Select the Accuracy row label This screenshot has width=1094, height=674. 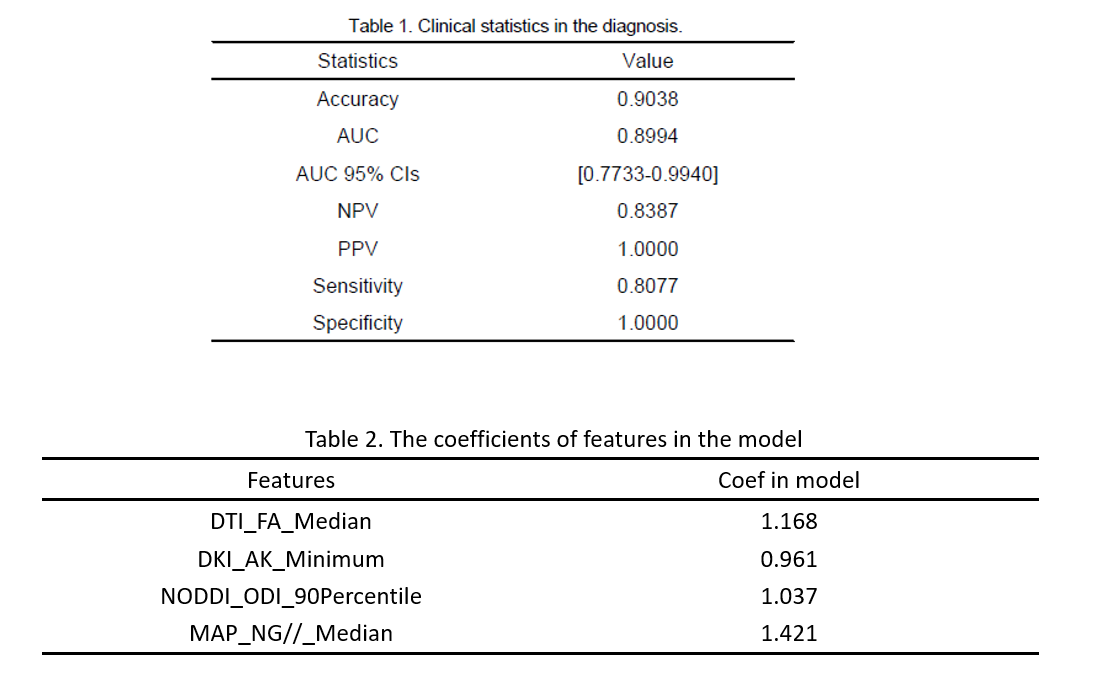[357, 99]
